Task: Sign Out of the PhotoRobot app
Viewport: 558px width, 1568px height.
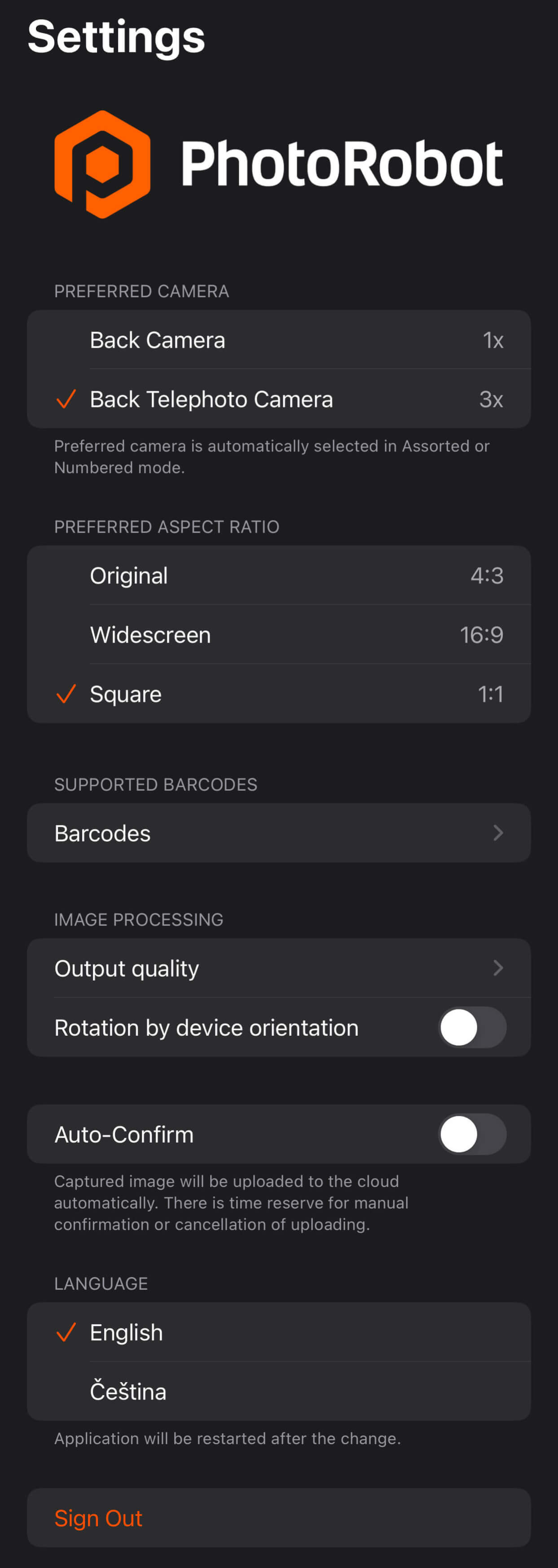Action: click(x=98, y=1517)
